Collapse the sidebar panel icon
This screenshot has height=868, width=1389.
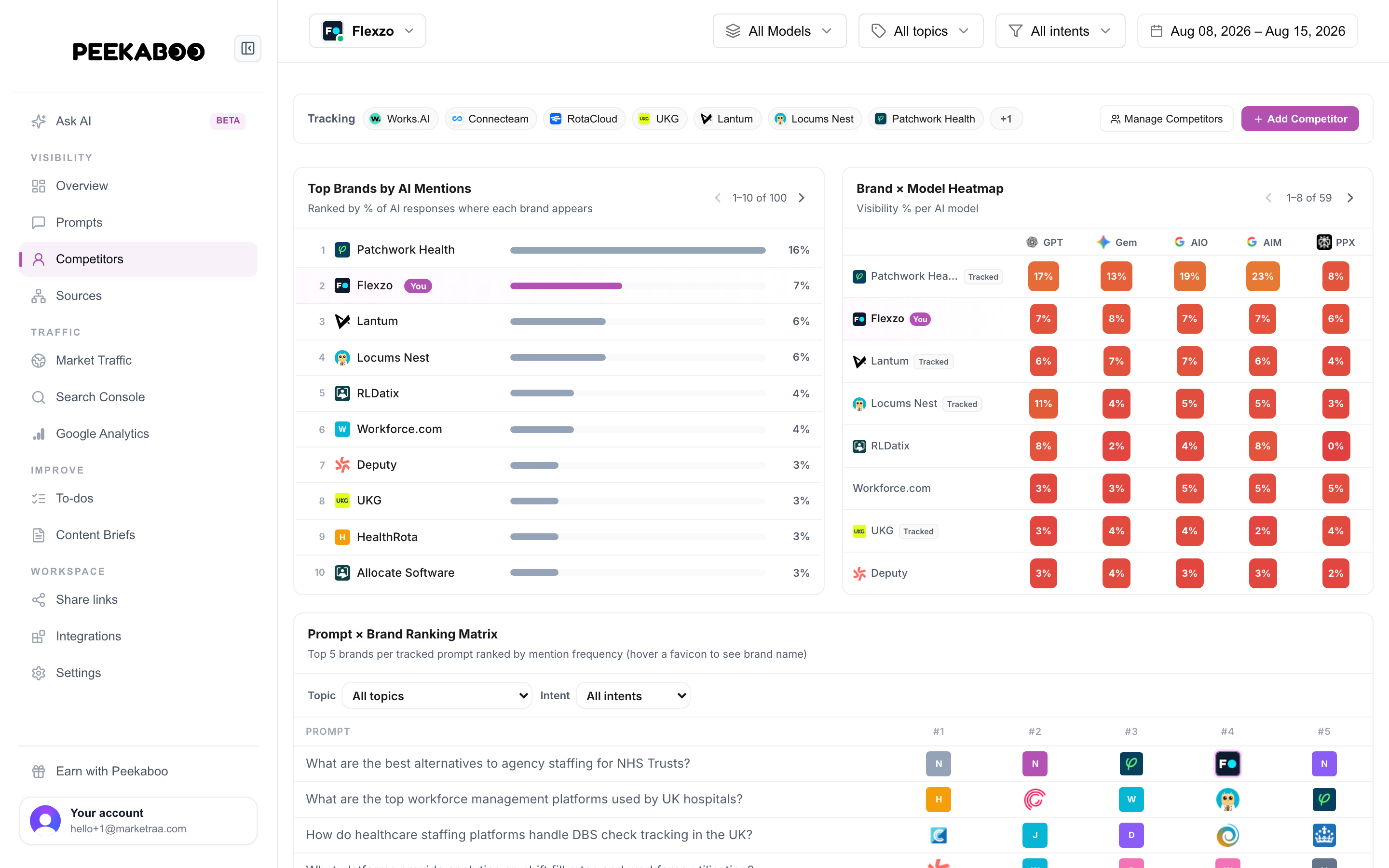[x=247, y=48]
